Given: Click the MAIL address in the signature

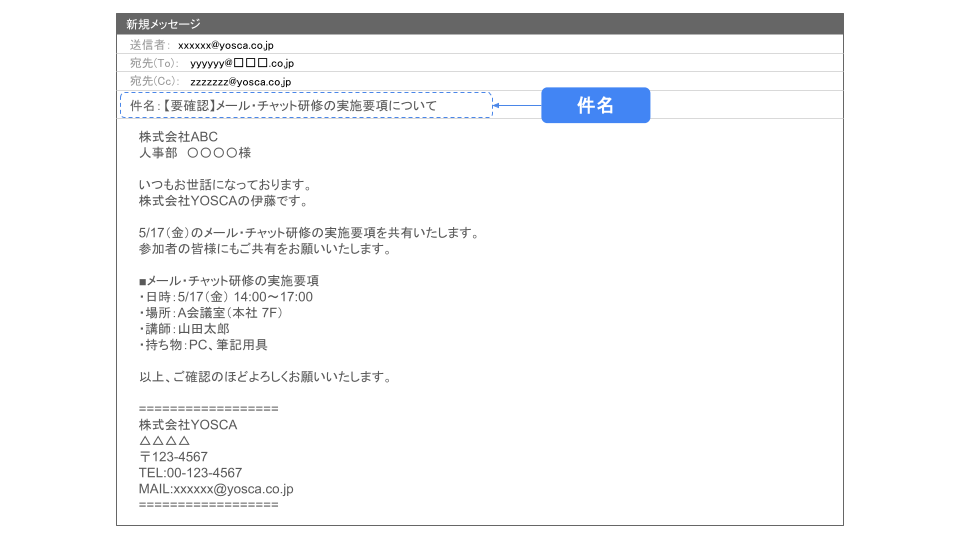Looking at the screenshot, I should coord(216,489).
